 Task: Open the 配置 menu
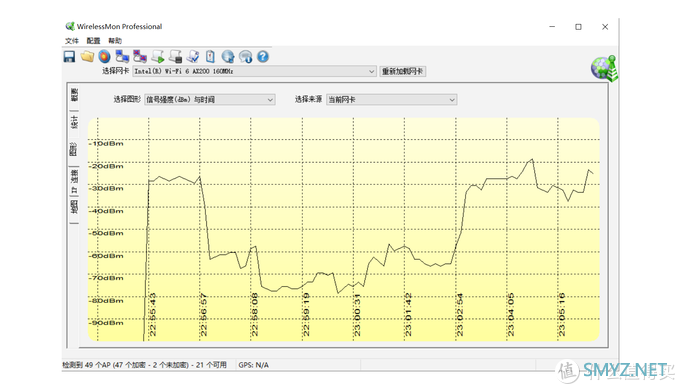pos(93,41)
